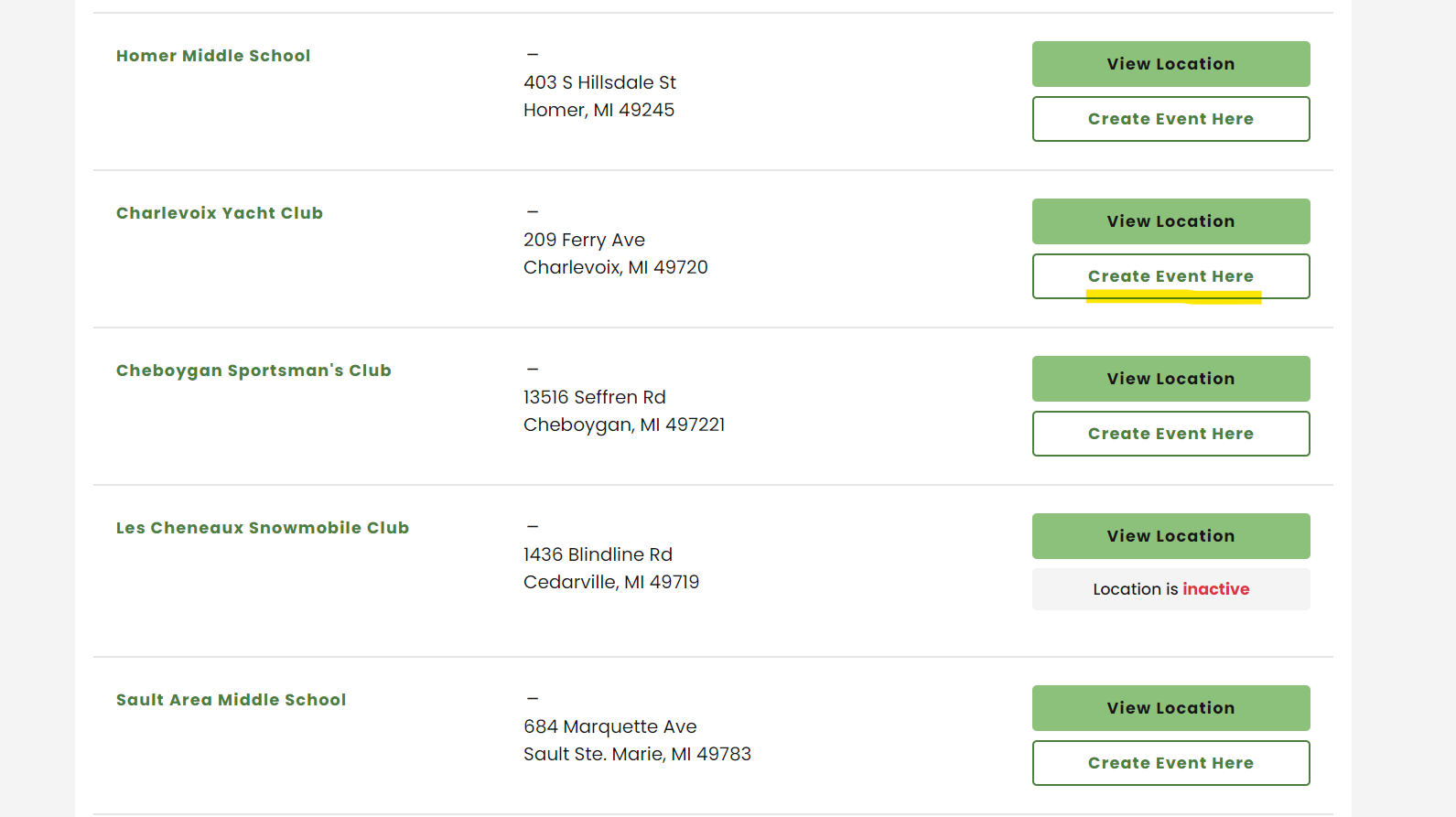
Task: Open the Homer Middle School link
Action: coord(213,56)
